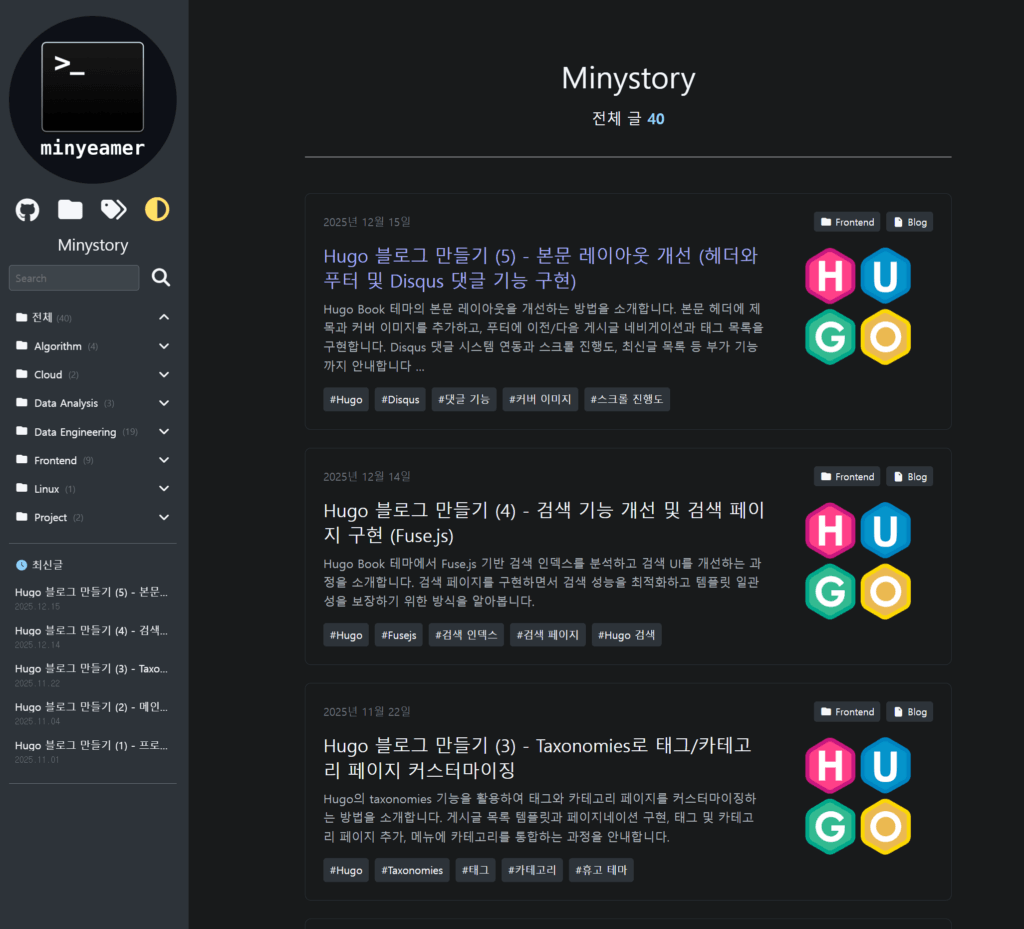The width and height of the screenshot is (1024, 929).
Task: Expand the Algorithm category chevron
Action: (x=163, y=345)
